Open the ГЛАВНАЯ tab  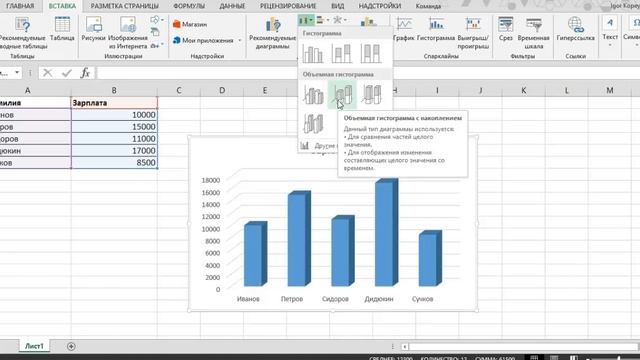(x=20, y=6)
